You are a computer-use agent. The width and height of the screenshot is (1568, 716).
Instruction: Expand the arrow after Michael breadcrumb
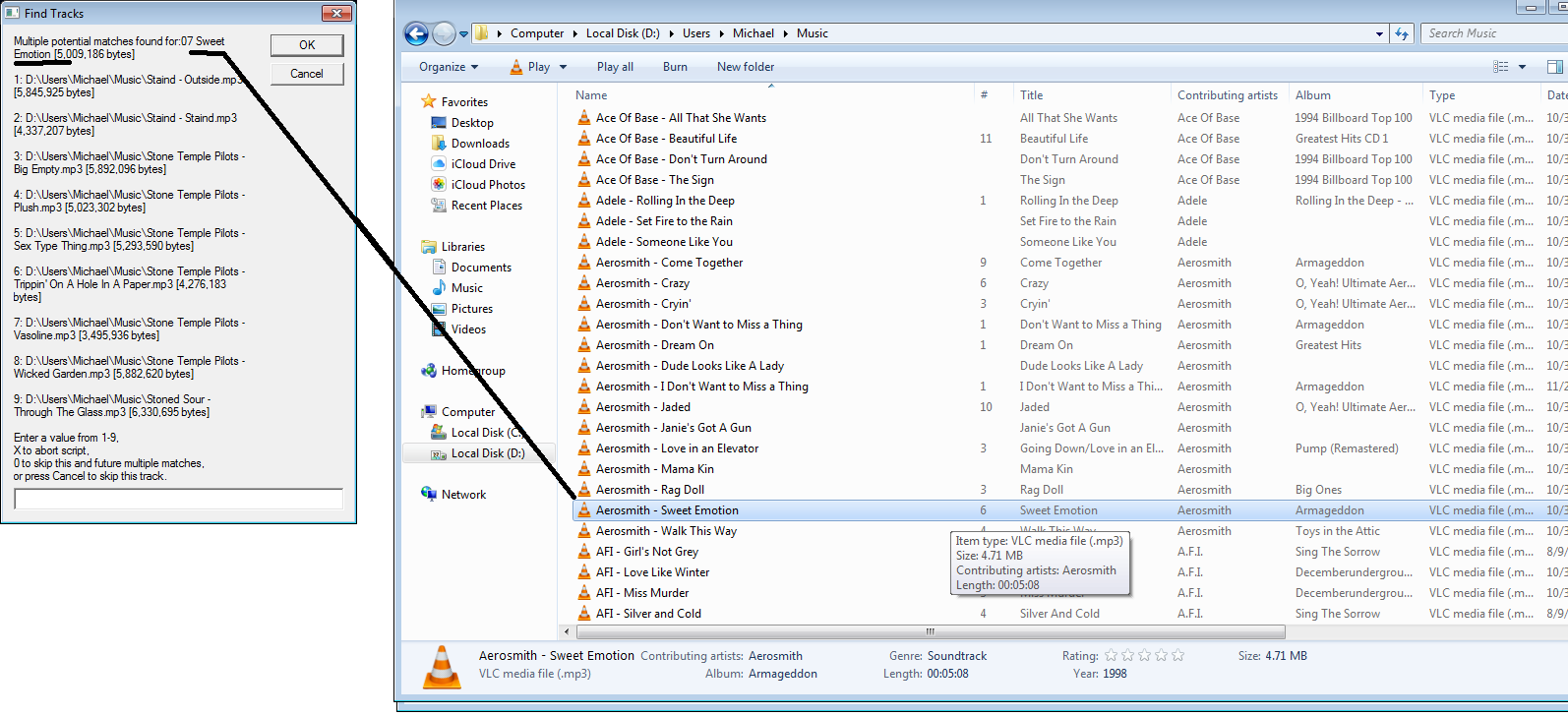click(786, 33)
